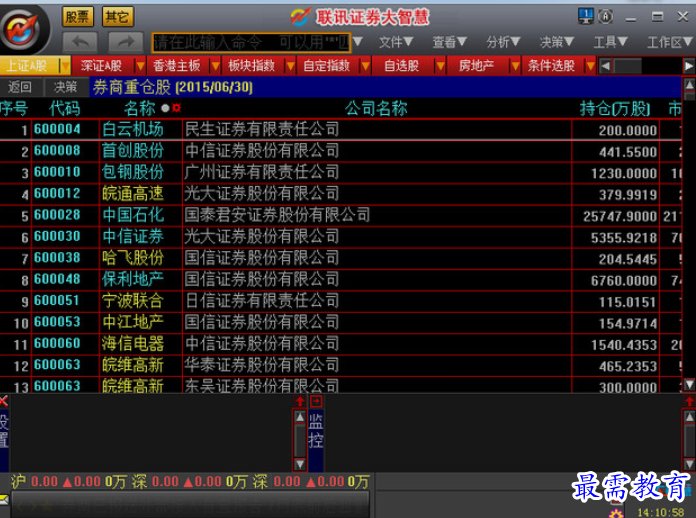Open the 决策 menu in menu bar
The image size is (696, 518).
click(x=557, y=42)
